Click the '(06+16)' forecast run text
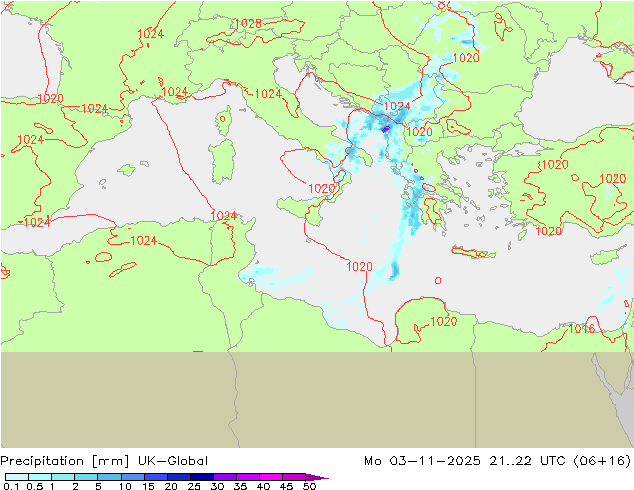634x490 pixels. 602,461
